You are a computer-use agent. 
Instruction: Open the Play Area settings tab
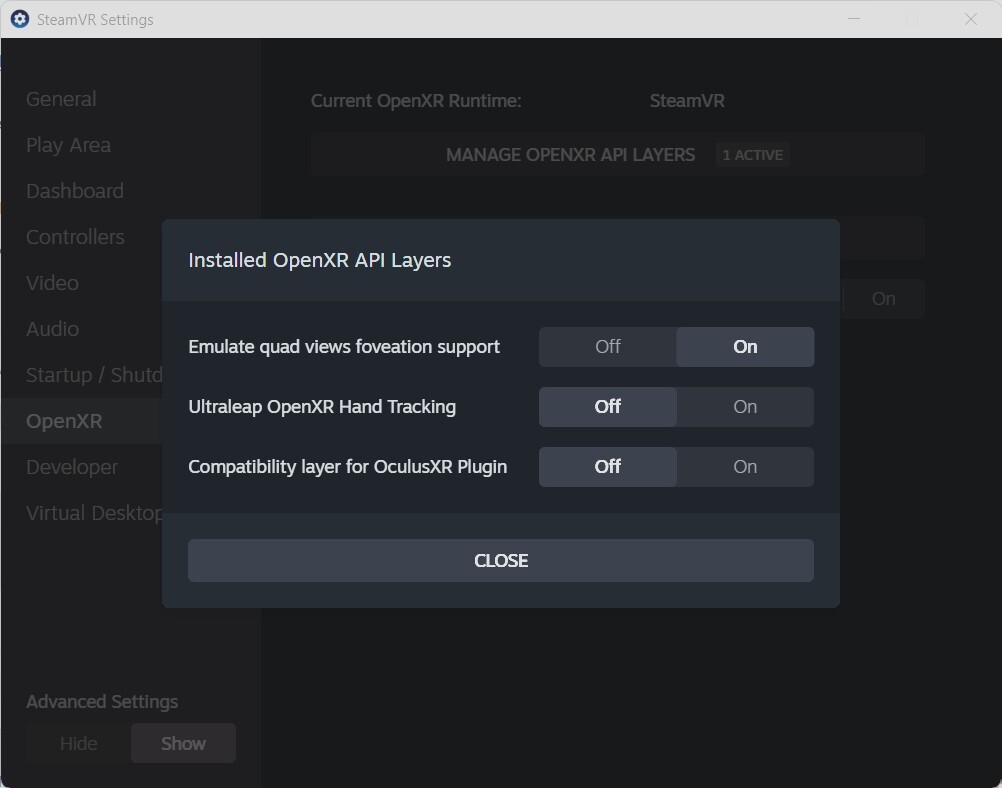tap(68, 145)
